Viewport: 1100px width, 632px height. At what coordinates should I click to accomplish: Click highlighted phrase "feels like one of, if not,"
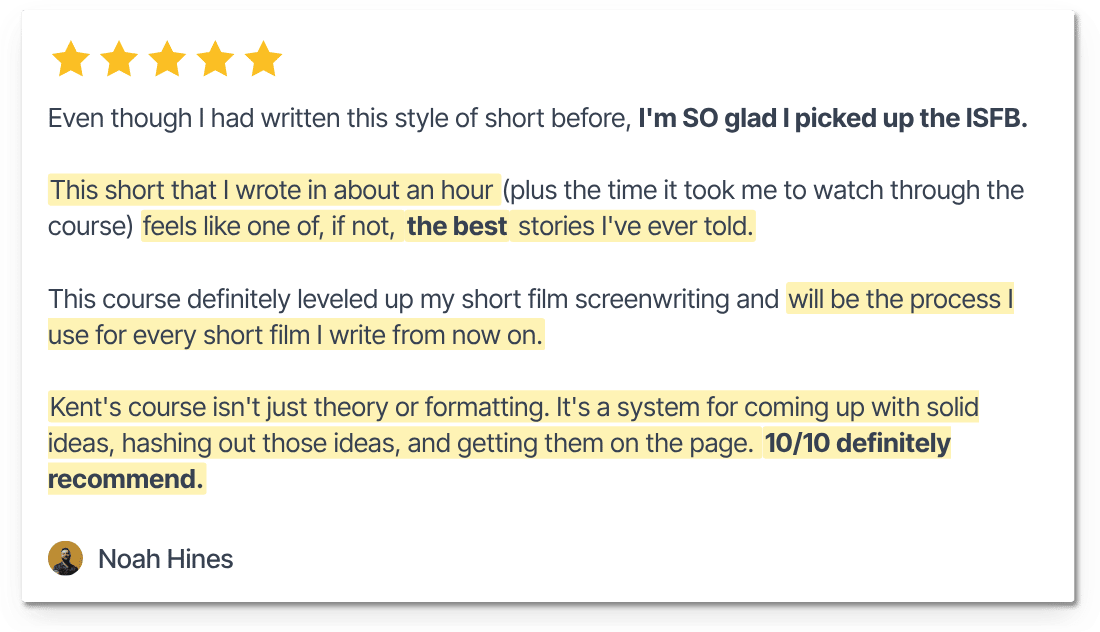click(x=268, y=227)
